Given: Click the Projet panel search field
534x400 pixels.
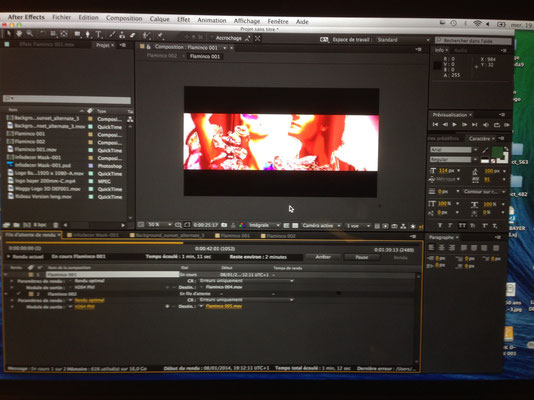Looking at the screenshot, I should coord(67,99).
